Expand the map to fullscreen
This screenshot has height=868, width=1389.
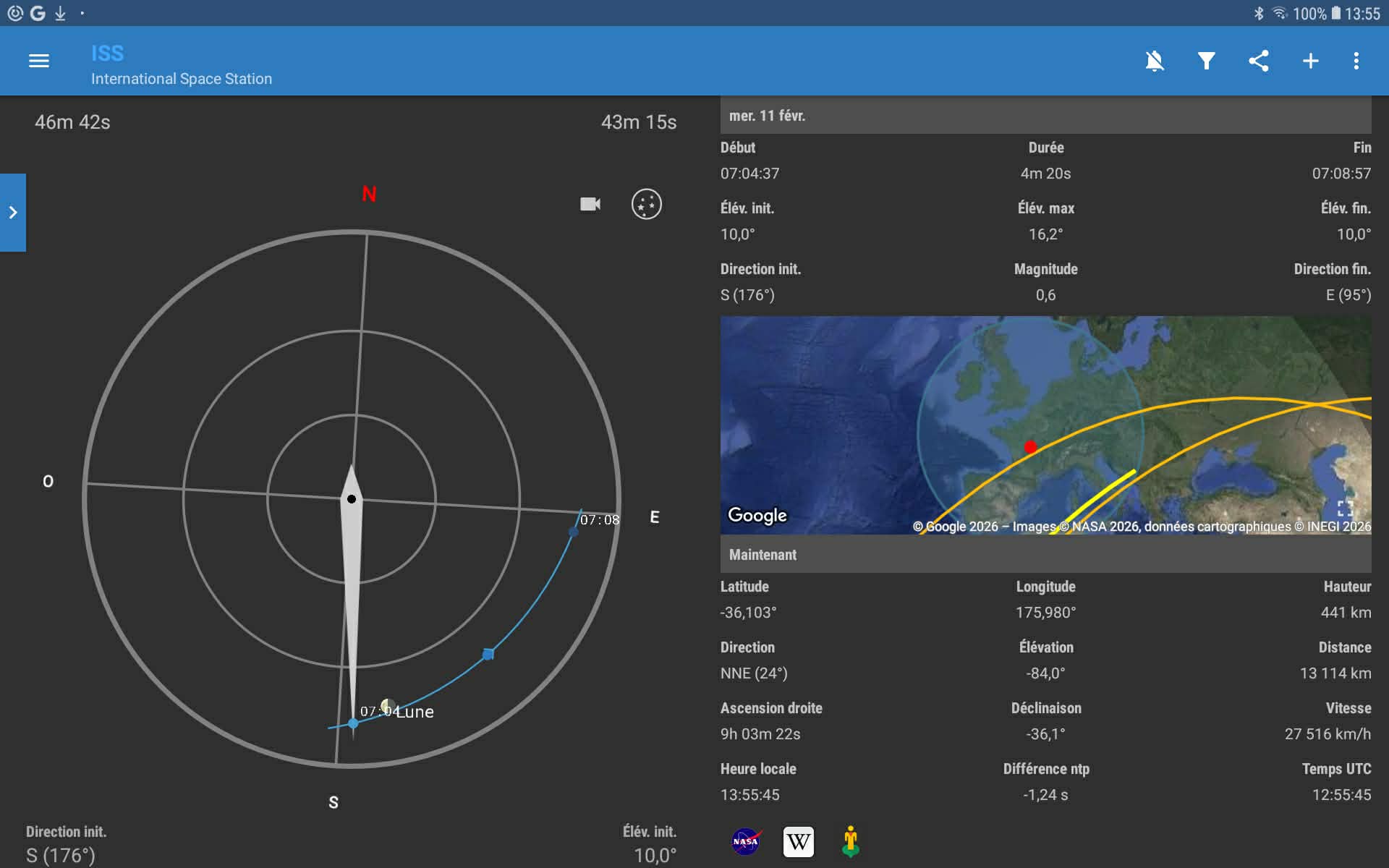[1345, 508]
